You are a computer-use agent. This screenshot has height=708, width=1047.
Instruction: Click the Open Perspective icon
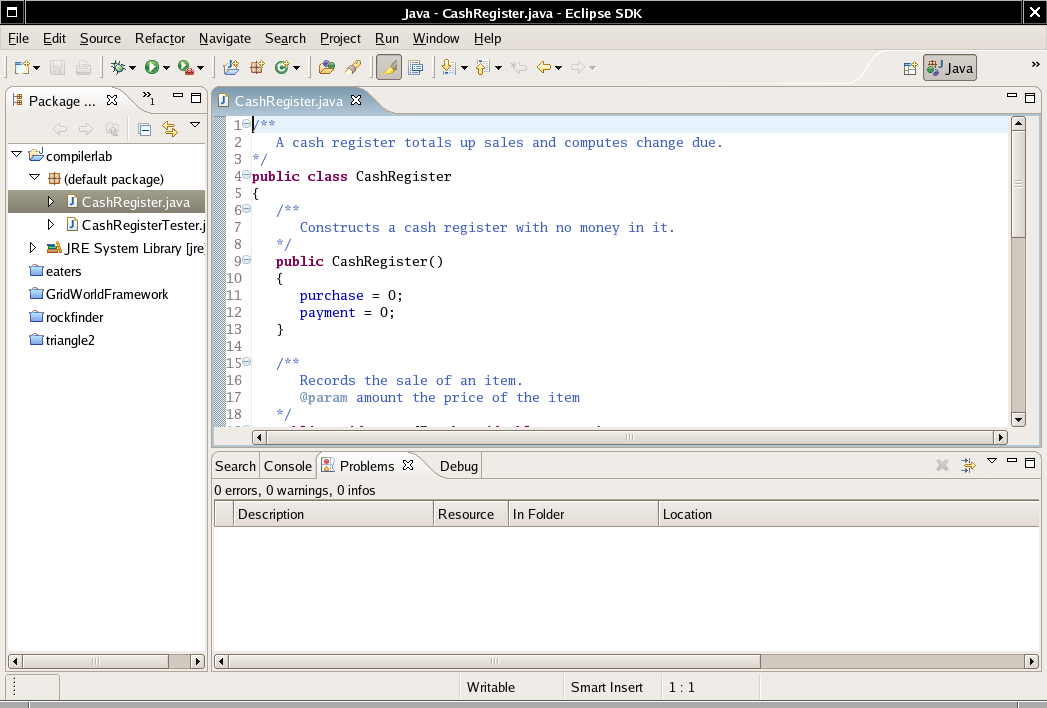tap(910, 68)
